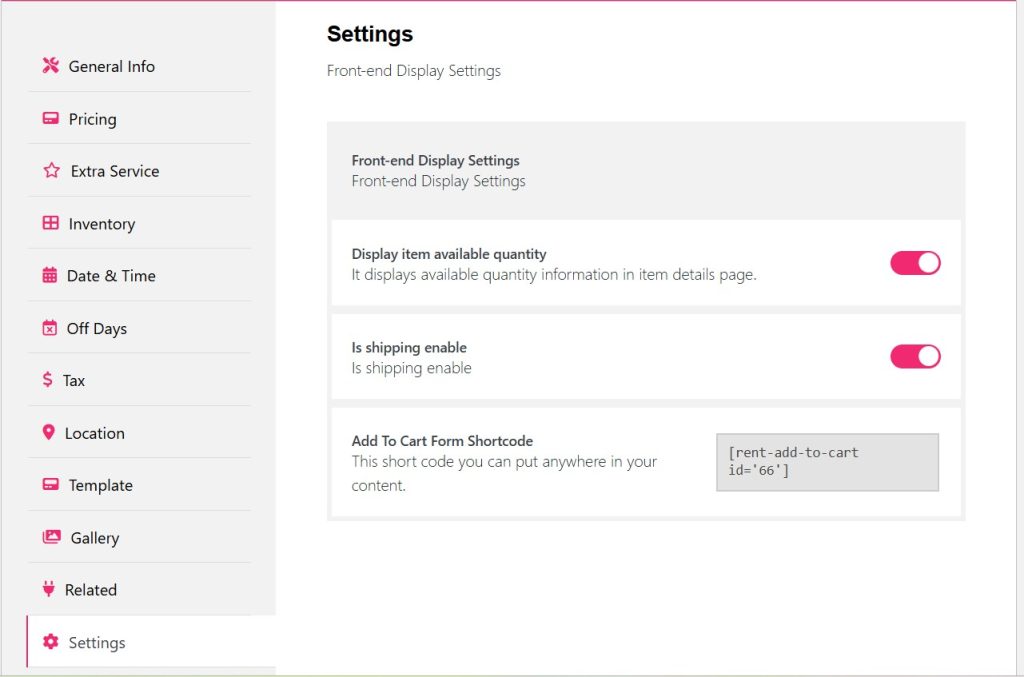Click the Related plug icon
Viewport: 1024px width, 677px height.
coord(48,590)
